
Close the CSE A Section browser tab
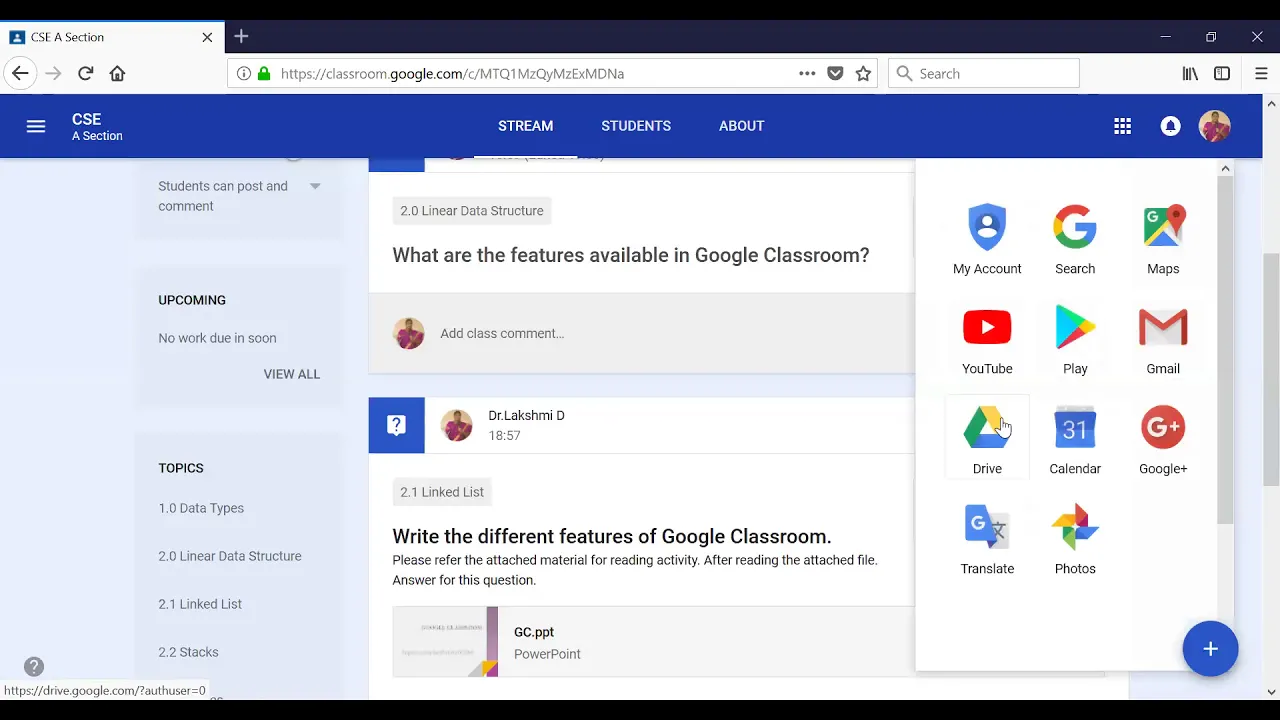[x=207, y=37]
